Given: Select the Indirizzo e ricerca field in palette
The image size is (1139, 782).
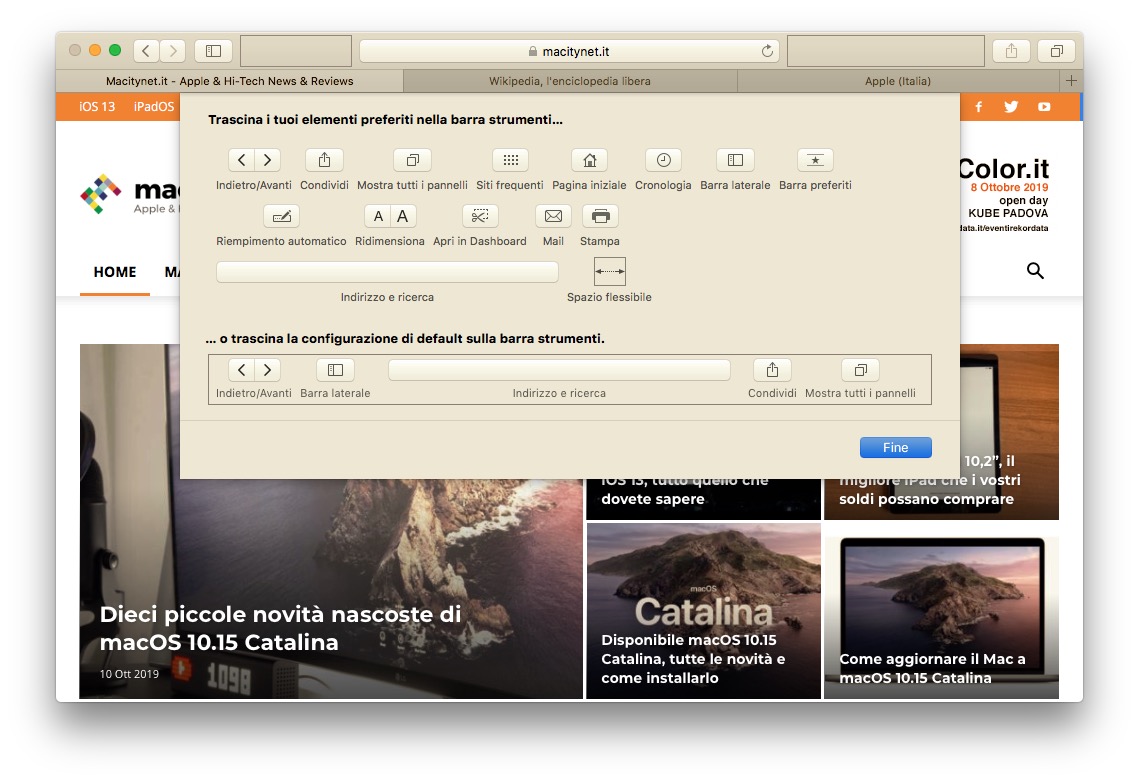Looking at the screenshot, I should point(387,272).
